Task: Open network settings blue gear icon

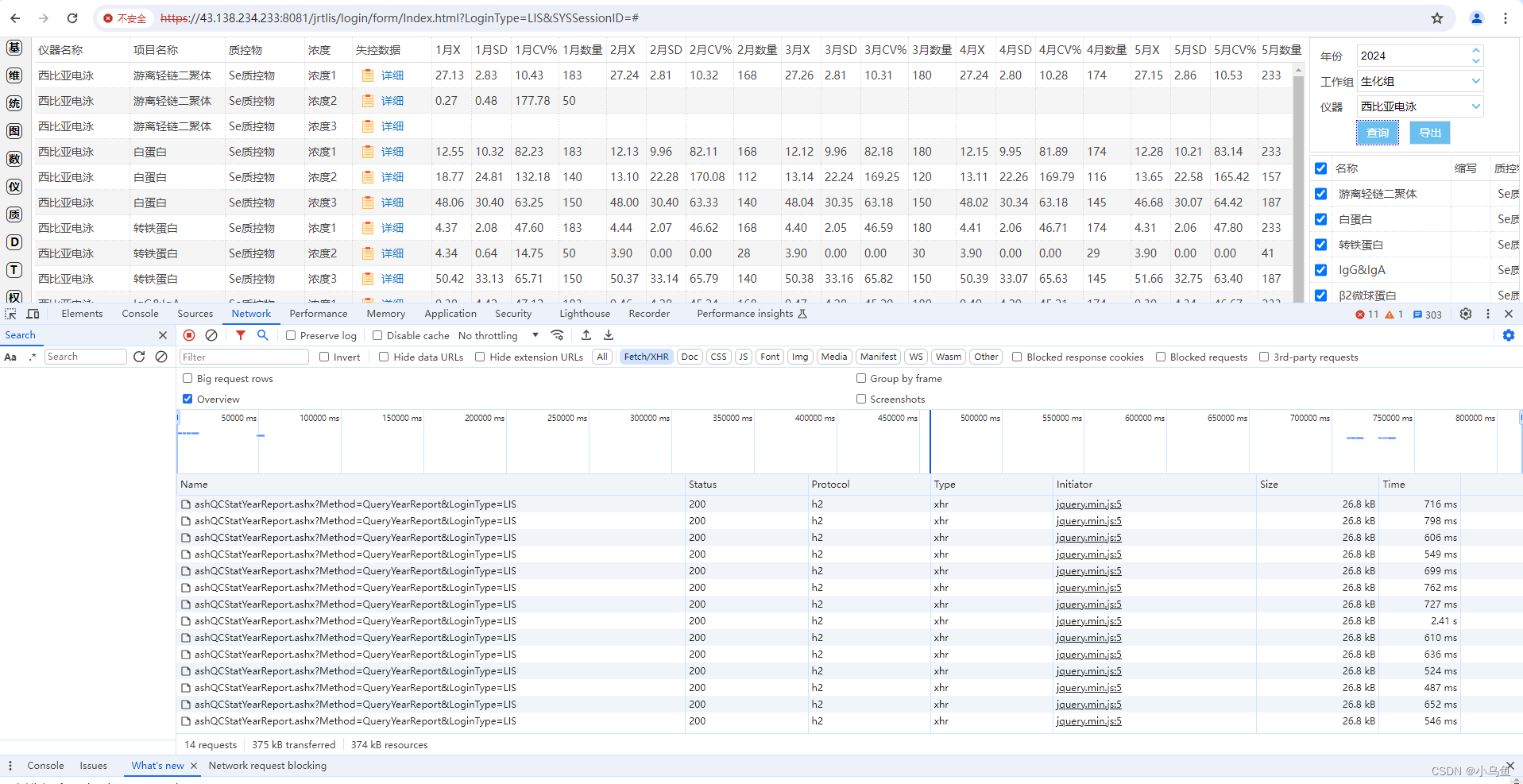Action: click(x=1509, y=335)
